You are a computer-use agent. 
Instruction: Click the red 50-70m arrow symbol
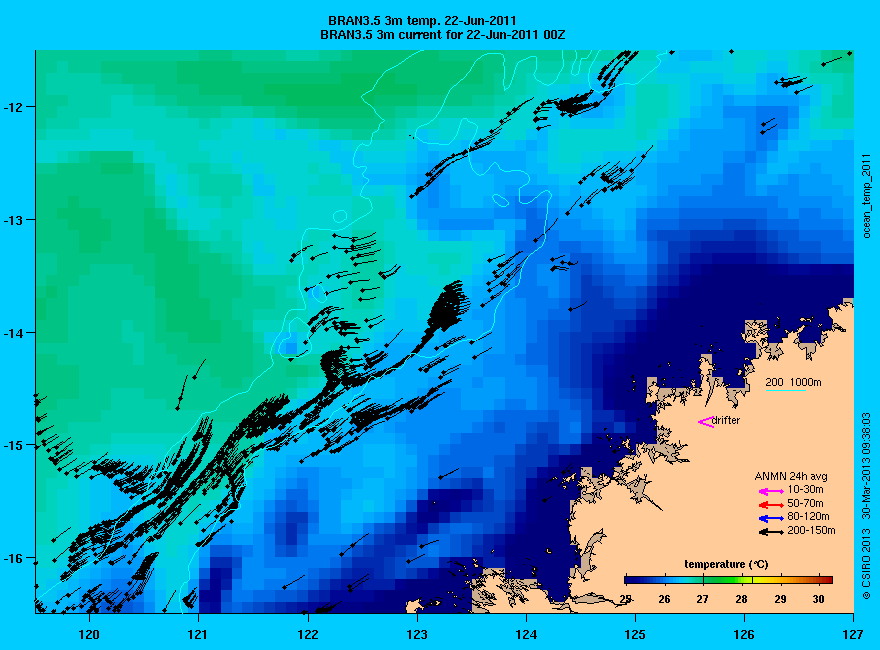point(771,505)
